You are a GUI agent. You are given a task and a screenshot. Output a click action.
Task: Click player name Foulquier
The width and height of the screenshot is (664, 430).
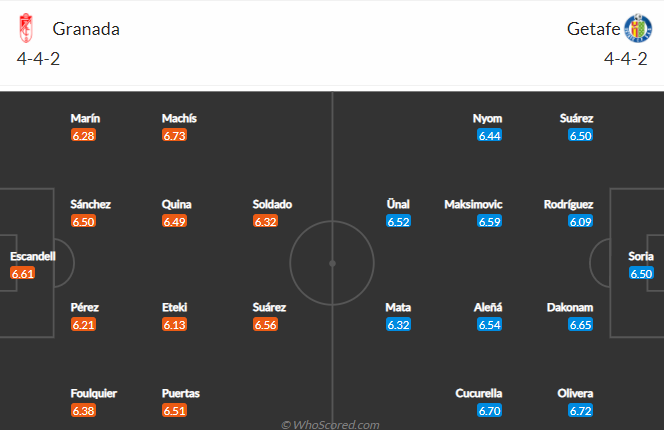click(94, 393)
